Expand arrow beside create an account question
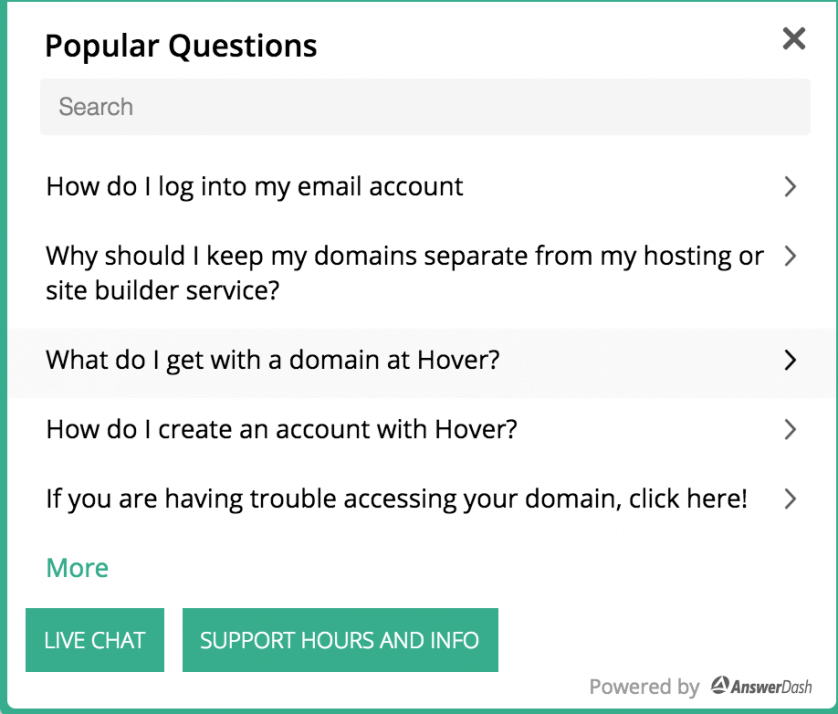This screenshot has height=714, width=838. [790, 430]
